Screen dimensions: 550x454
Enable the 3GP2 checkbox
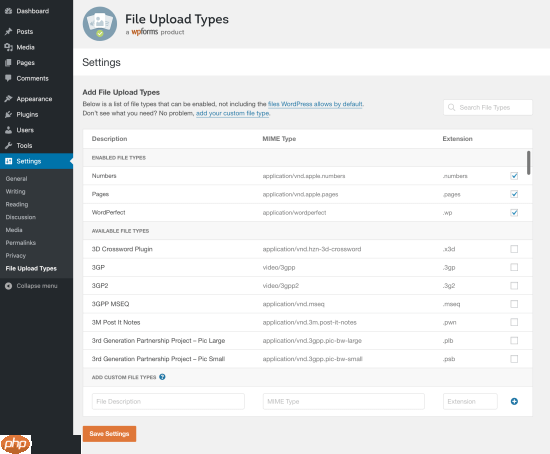coord(514,286)
